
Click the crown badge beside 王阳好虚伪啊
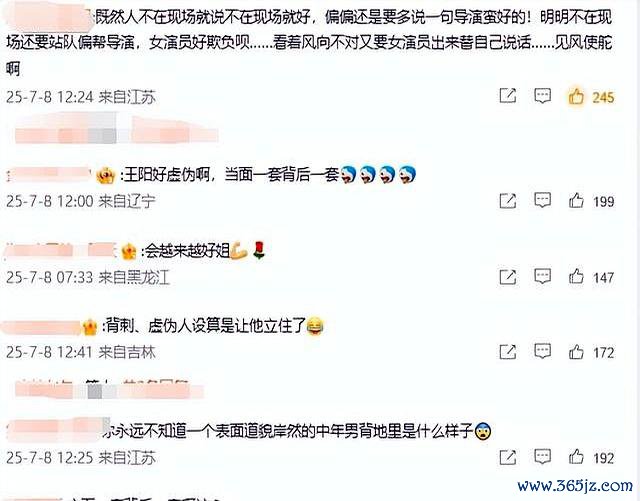tap(106, 176)
